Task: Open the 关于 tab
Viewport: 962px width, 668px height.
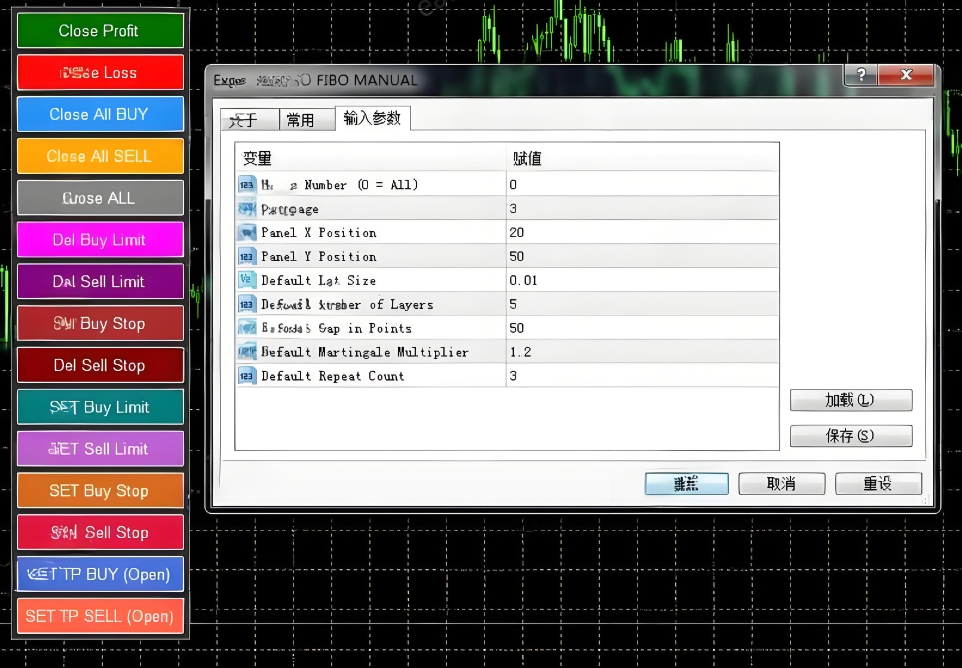Action: point(244,120)
